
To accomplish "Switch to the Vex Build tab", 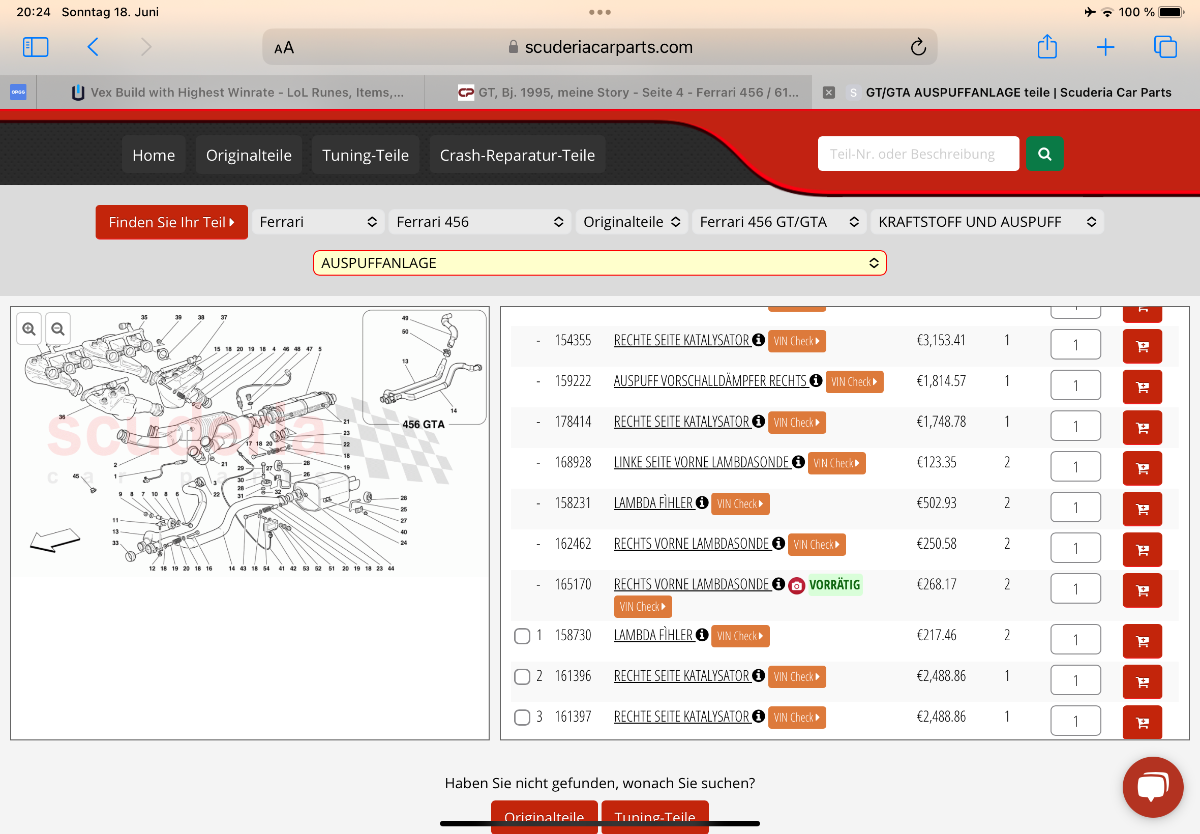I will coord(240,92).
